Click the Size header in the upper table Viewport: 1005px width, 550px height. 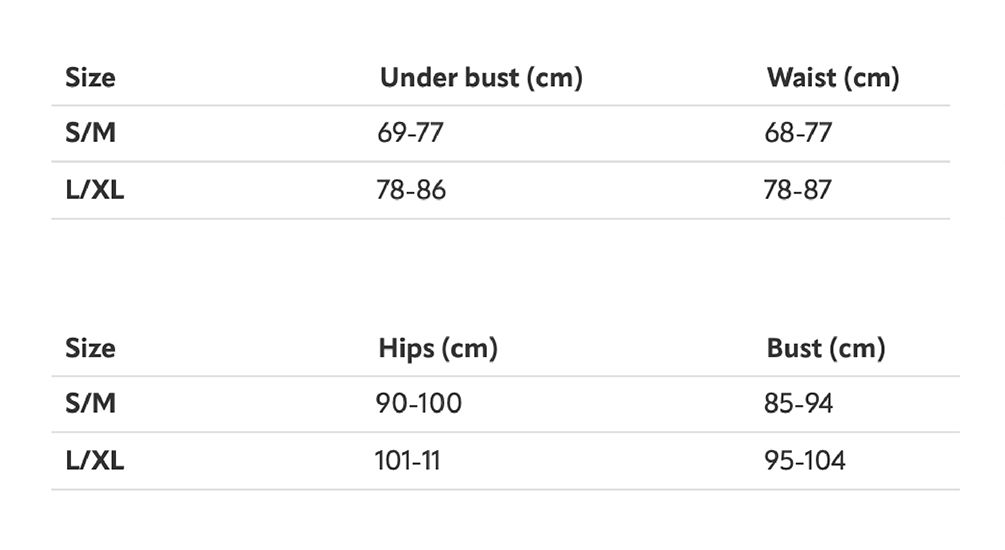point(90,78)
